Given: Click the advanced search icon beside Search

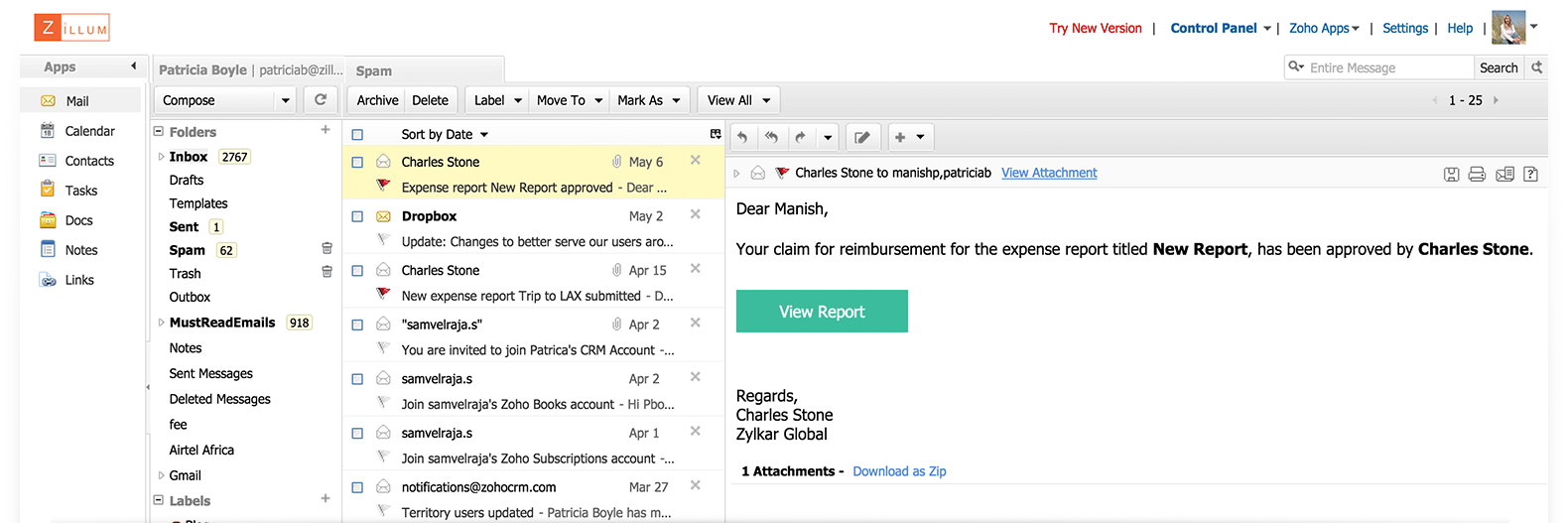Looking at the screenshot, I should click(x=1537, y=67).
